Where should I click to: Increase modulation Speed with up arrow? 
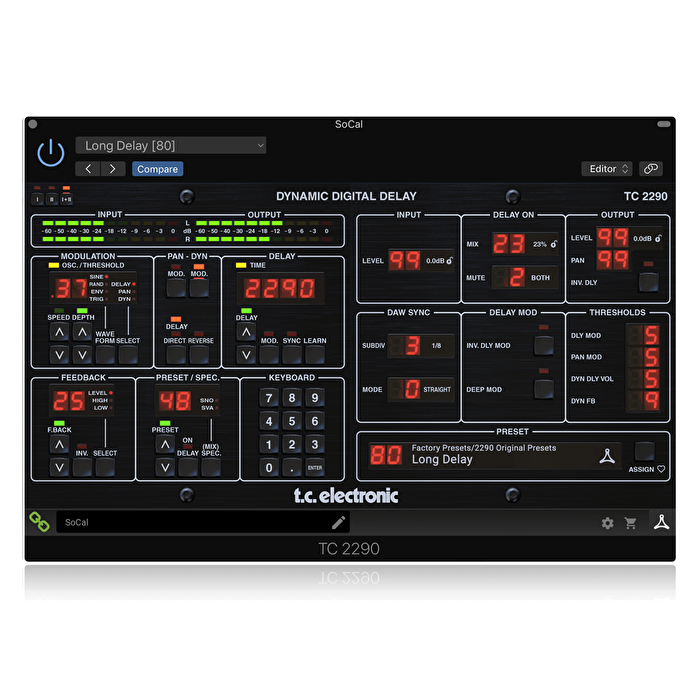point(59,332)
